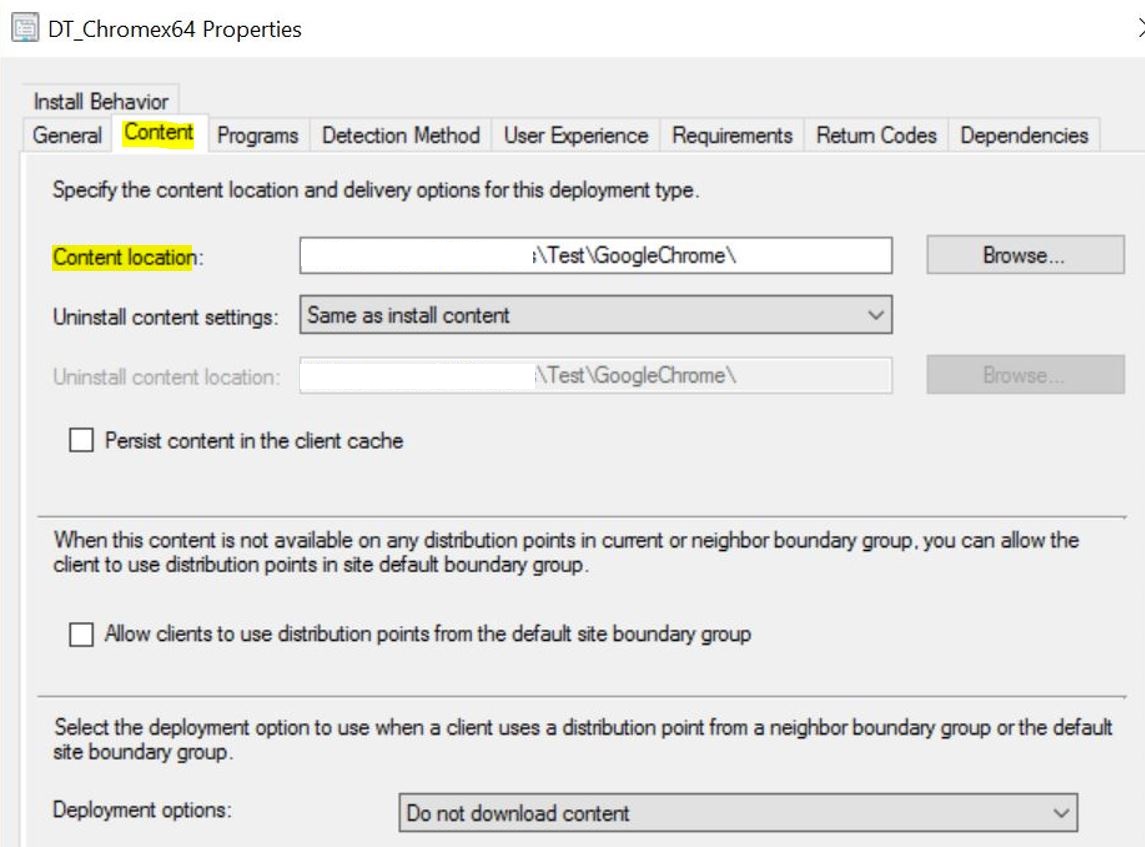Open the Detection Method tab
1145x847 pixels.
[x=400, y=135]
